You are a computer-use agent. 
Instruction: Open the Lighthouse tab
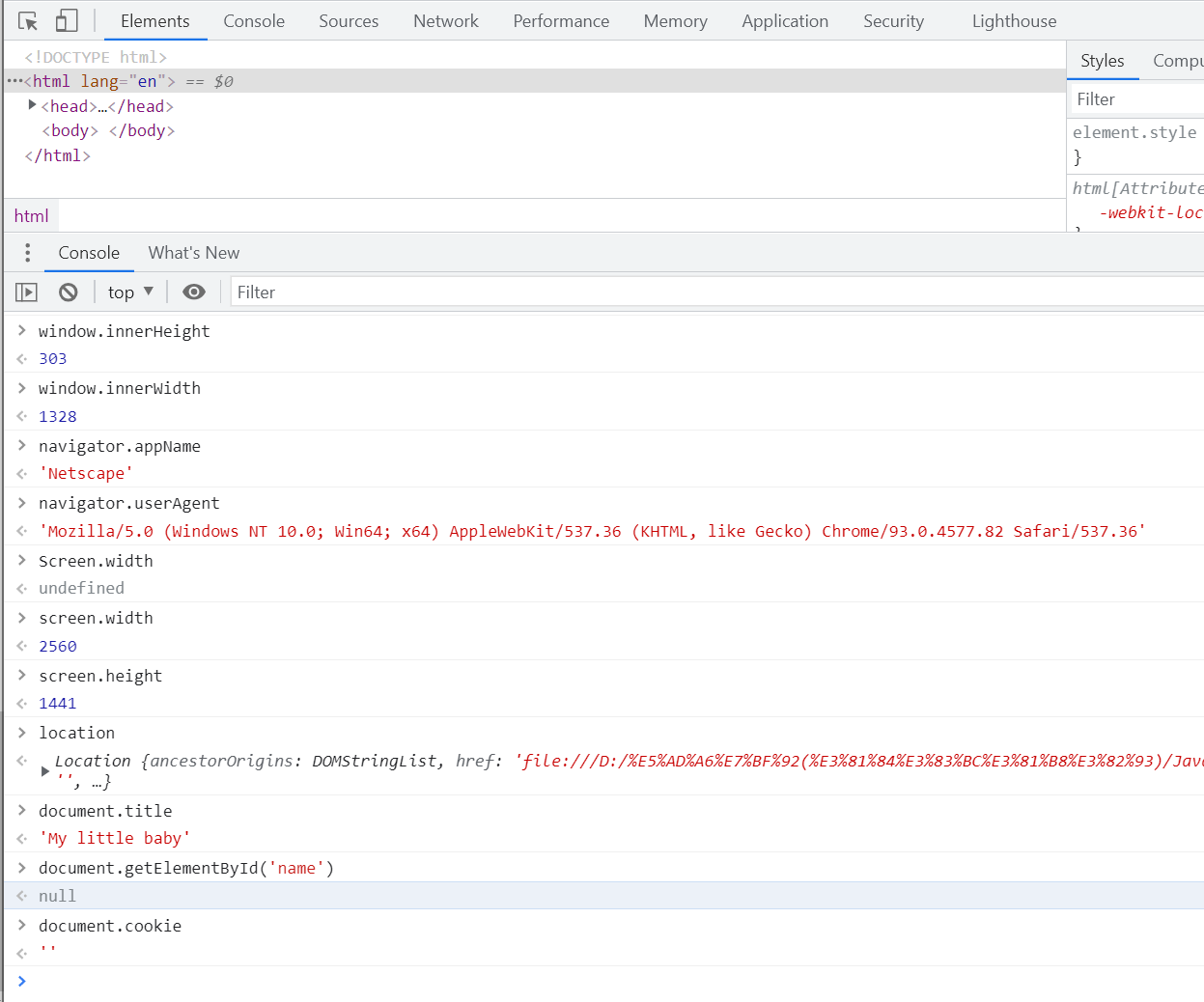1014,21
